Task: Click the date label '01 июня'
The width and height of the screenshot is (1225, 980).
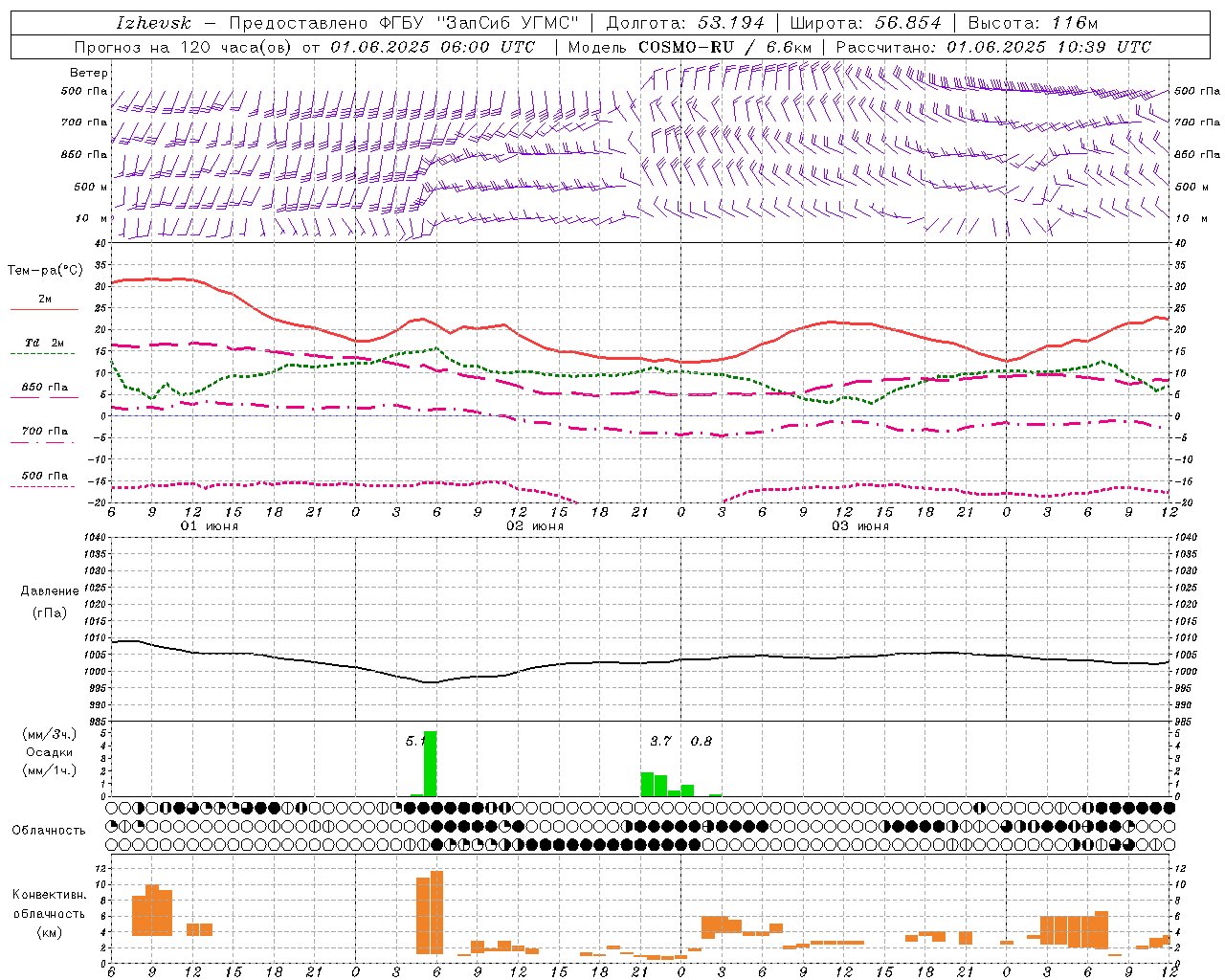Action: (210, 526)
